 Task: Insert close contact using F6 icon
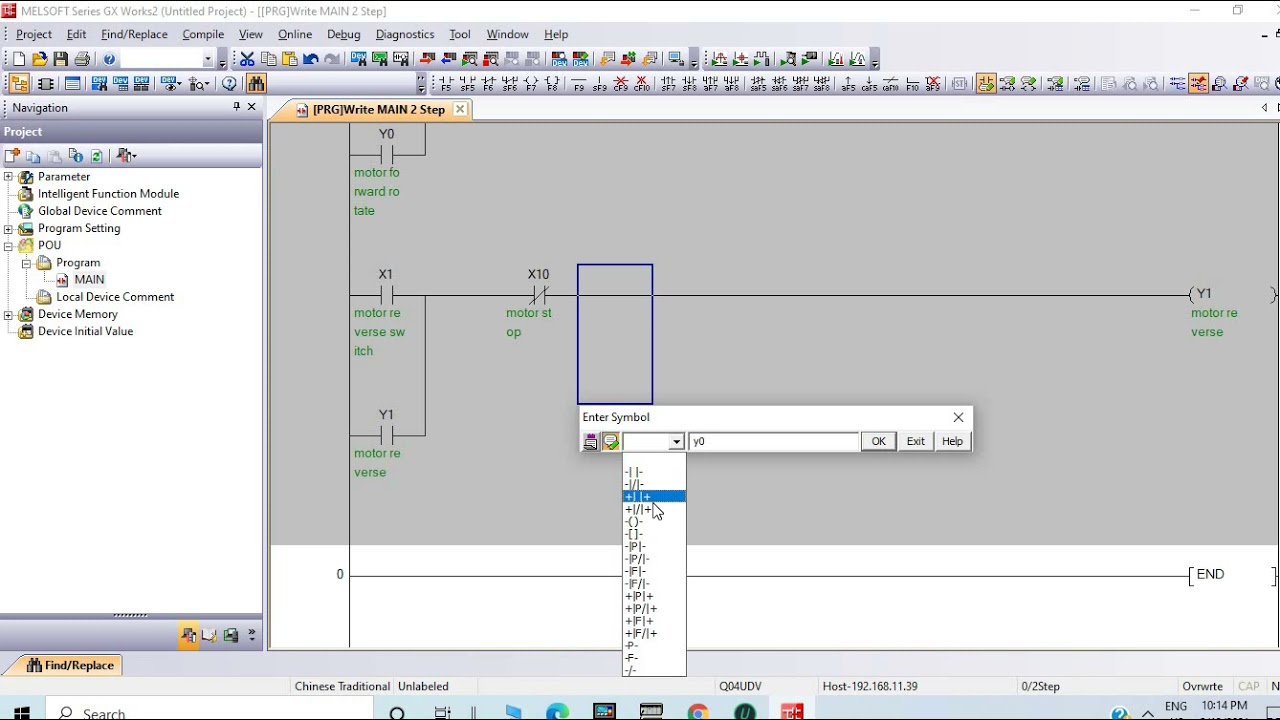488,84
